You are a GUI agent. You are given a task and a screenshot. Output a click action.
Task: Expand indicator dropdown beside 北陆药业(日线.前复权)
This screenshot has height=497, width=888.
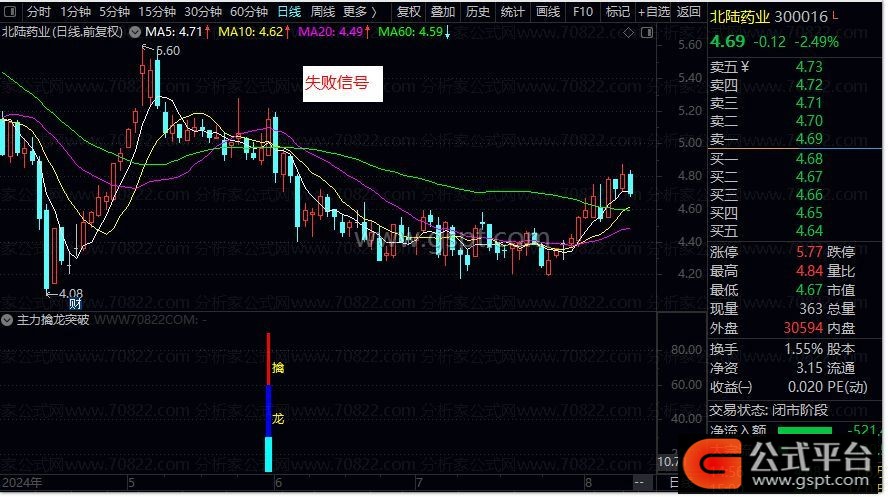[135, 32]
